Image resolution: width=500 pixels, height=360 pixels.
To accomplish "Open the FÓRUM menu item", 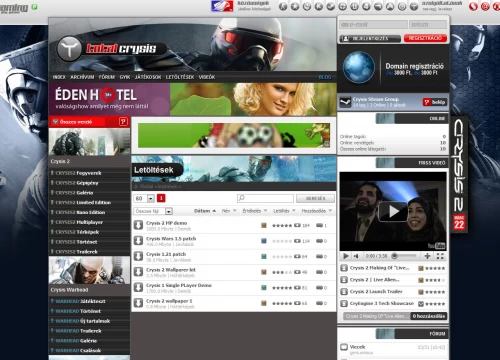I will (x=107, y=77).
